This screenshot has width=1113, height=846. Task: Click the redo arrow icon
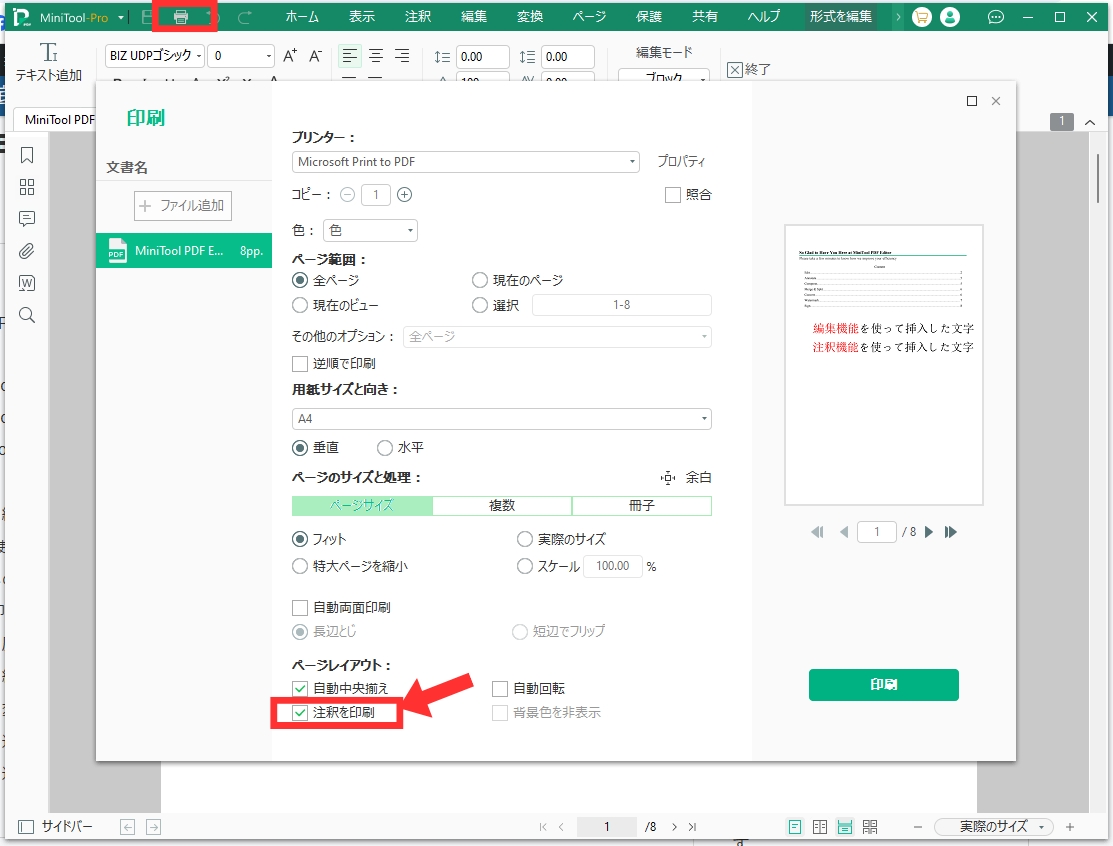pos(244,17)
